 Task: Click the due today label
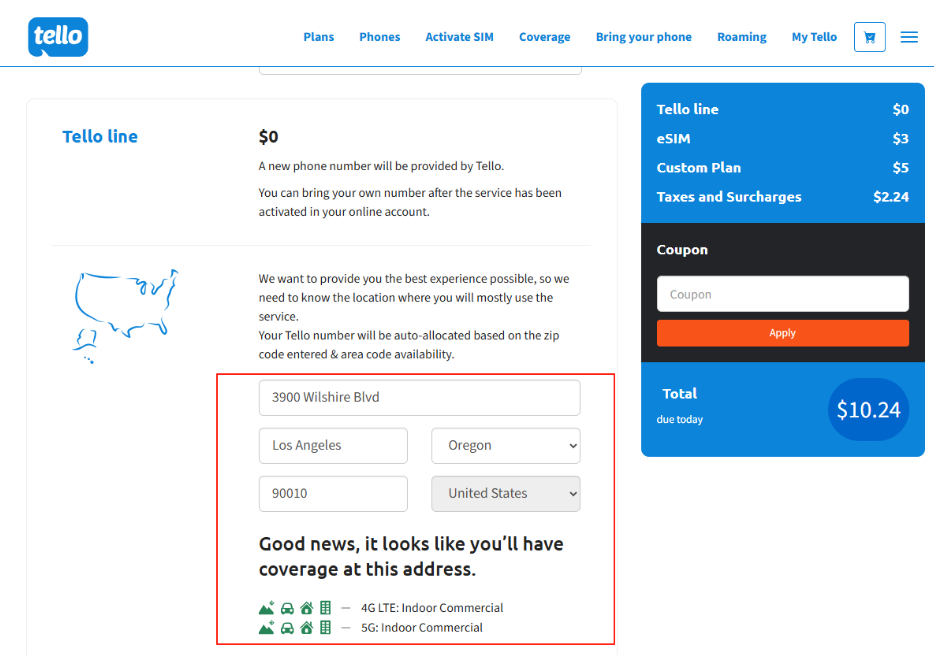(680, 419)
